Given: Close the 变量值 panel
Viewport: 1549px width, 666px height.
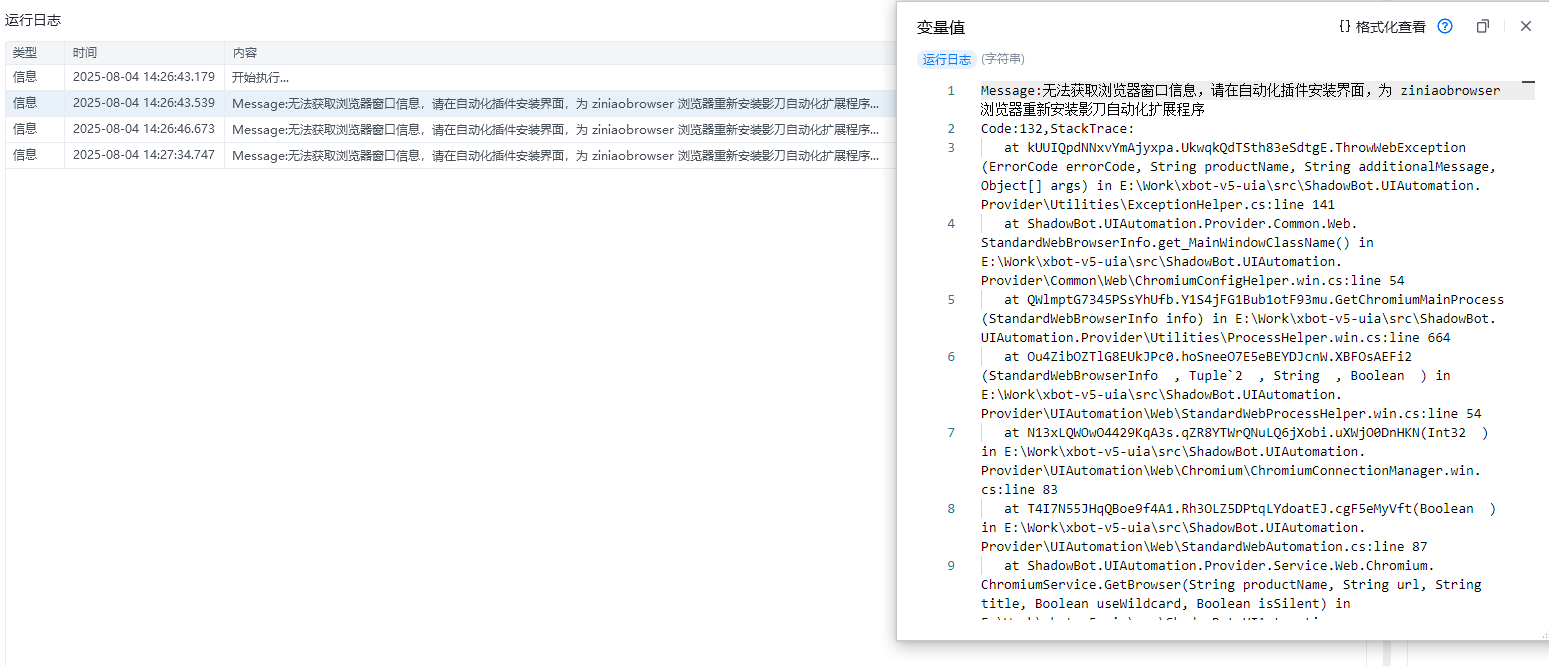Looking at the screenshot, I should pos(1526,27).
